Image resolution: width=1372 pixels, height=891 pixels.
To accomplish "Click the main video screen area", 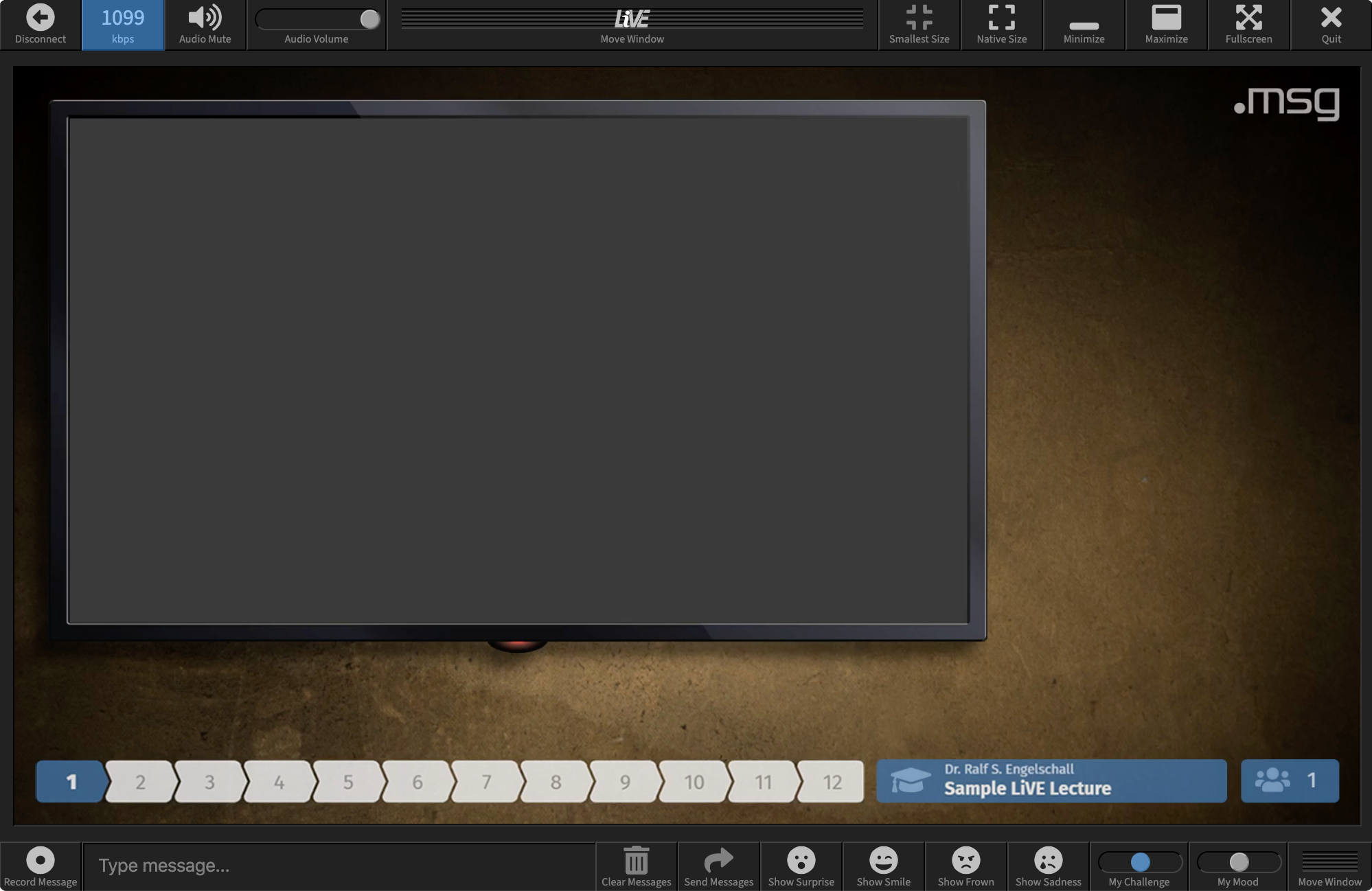I will [518, 371].
